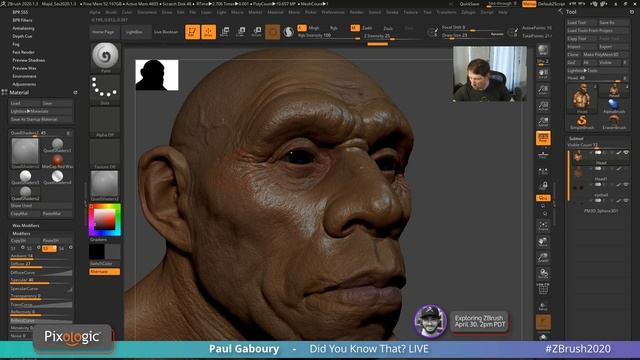Toggle the Persp perspective icon
Viewport: 640px width, 360px height.
point(543,138)
